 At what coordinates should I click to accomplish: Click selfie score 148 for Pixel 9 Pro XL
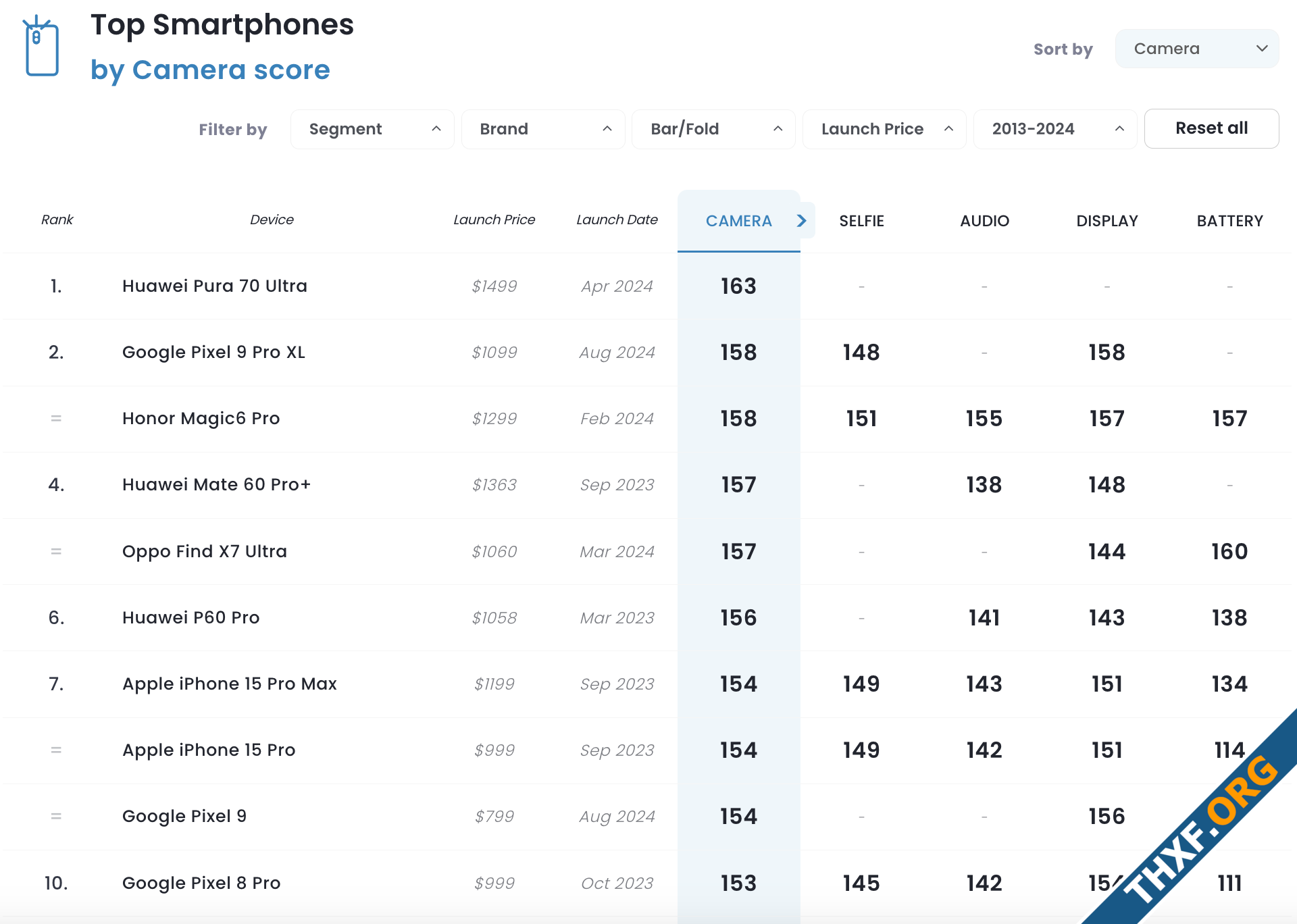coord(861,352)
